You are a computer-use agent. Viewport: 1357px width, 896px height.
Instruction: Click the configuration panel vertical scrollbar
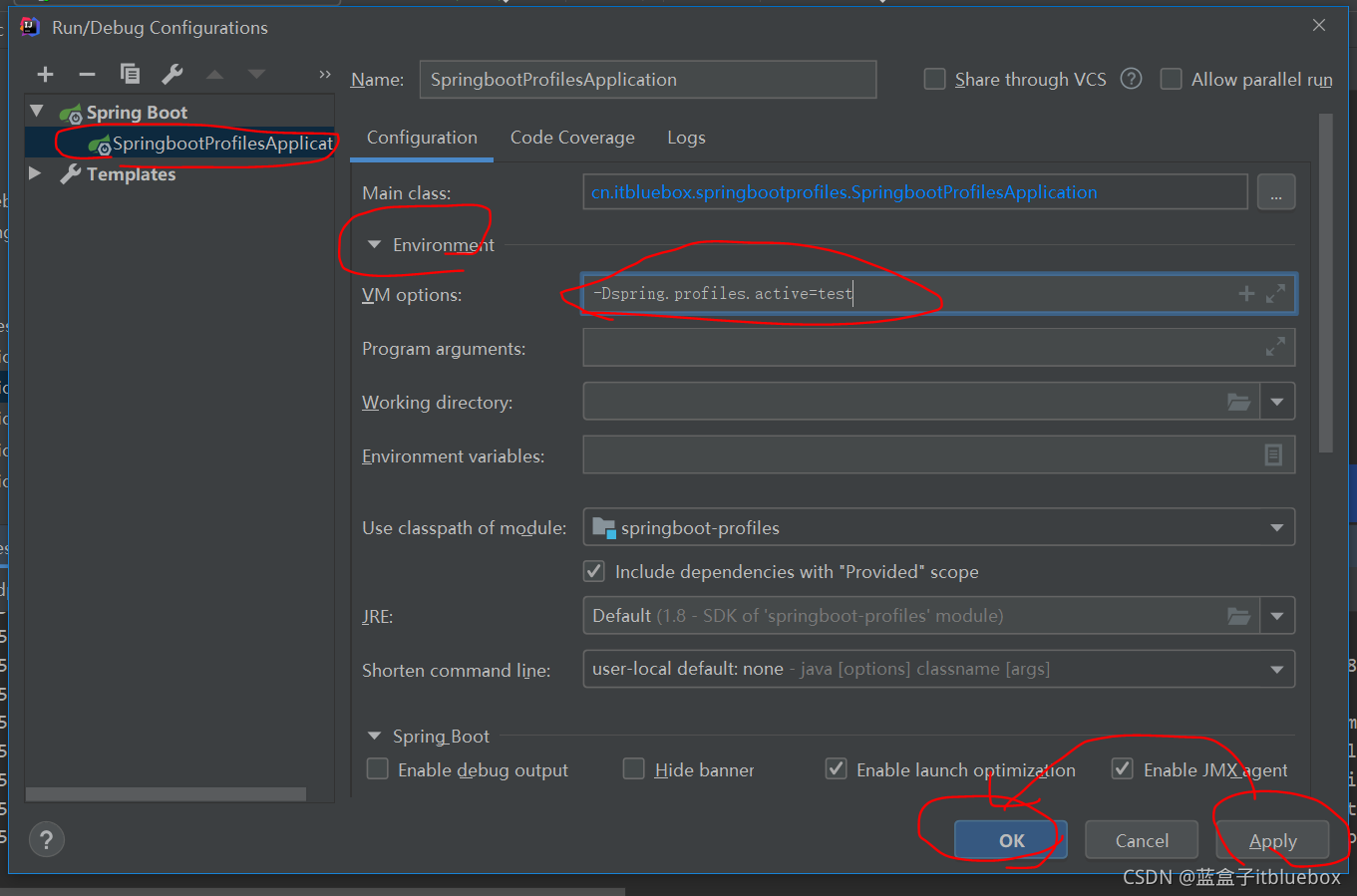click(x=1325, y=284)
